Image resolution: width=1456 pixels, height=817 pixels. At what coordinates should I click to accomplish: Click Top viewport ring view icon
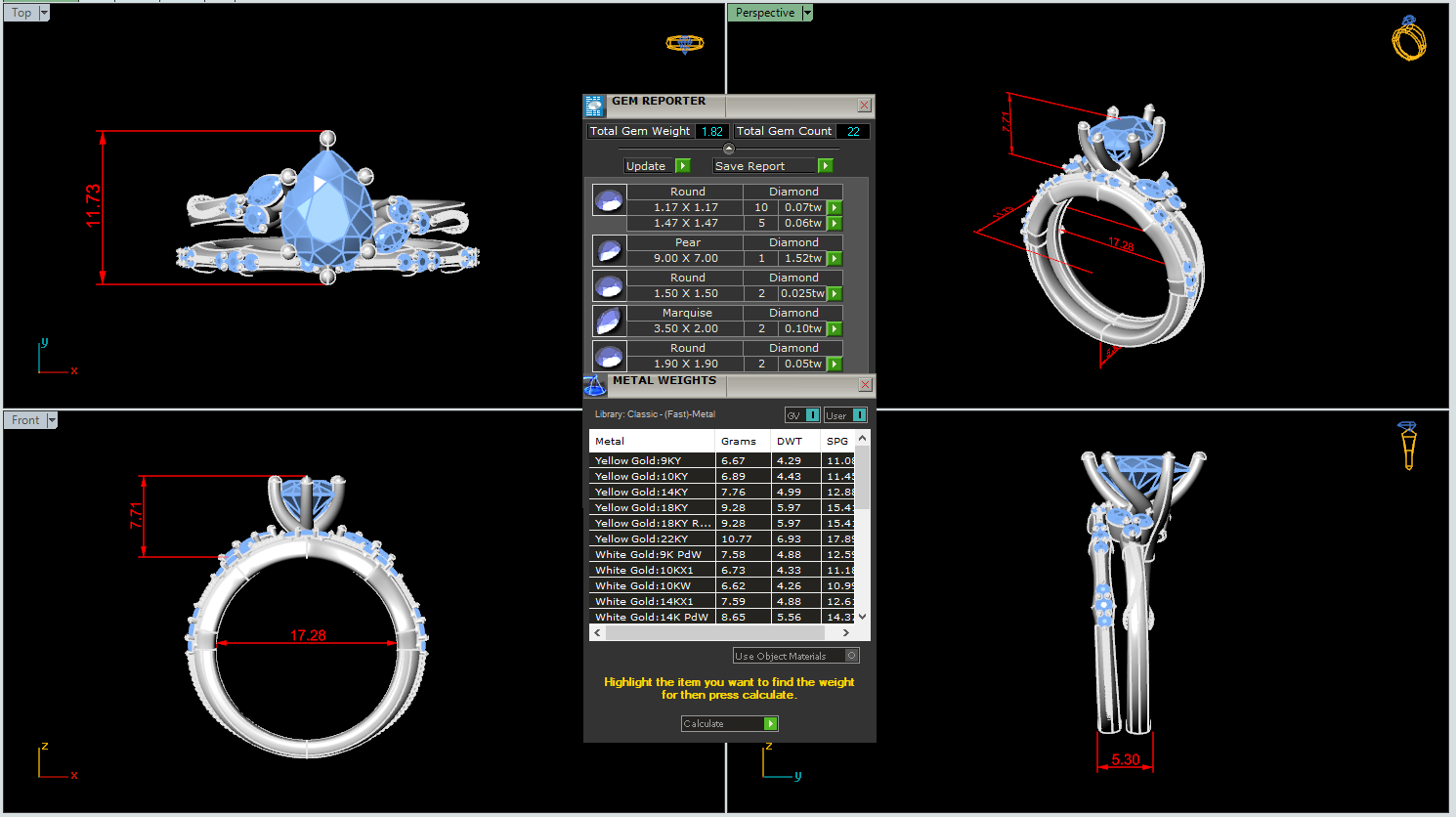(x=685, y=44)
